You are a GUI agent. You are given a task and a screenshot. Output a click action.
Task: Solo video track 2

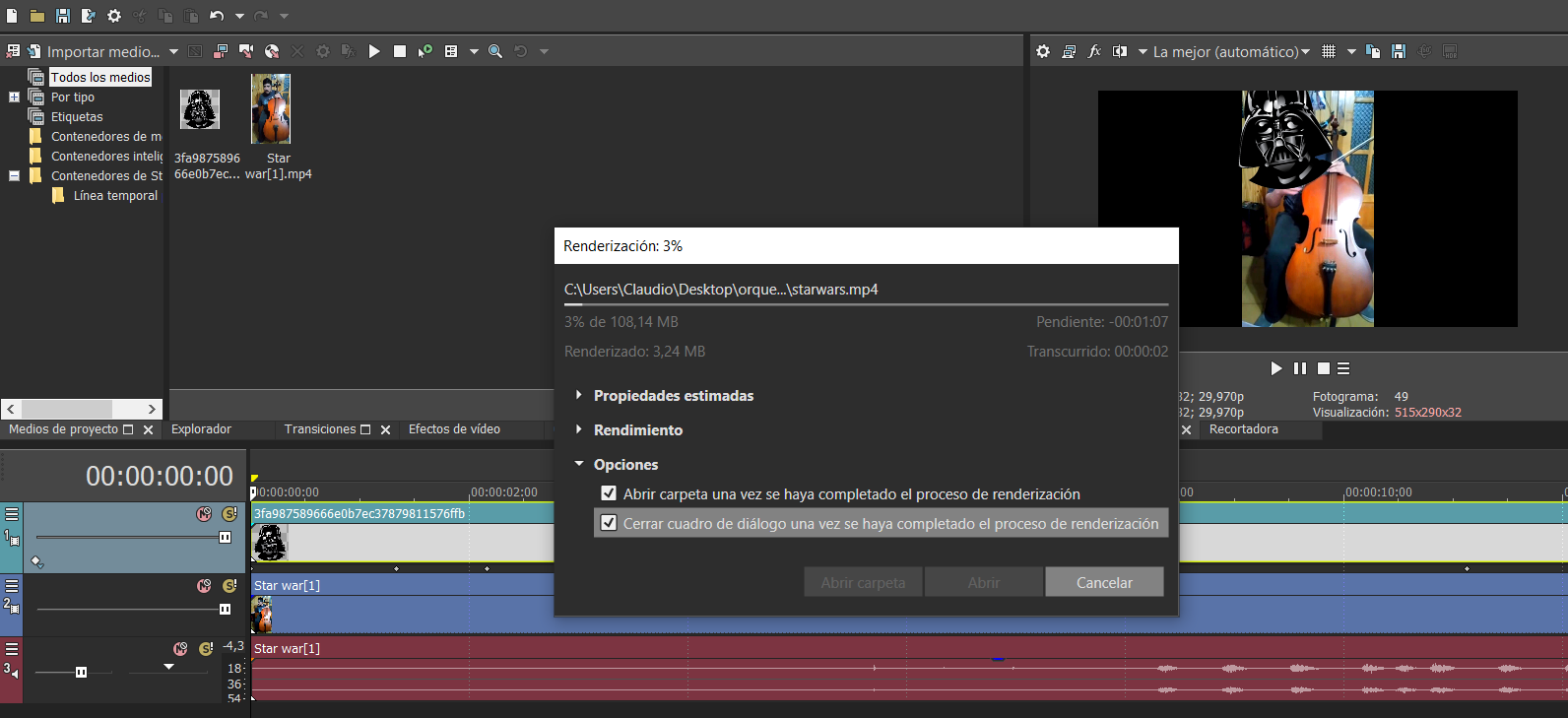click(229, 585)
